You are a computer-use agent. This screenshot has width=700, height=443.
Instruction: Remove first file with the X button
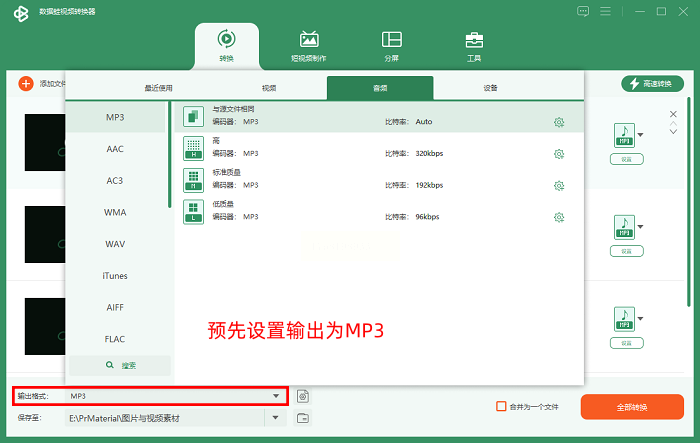pos(673,114)
